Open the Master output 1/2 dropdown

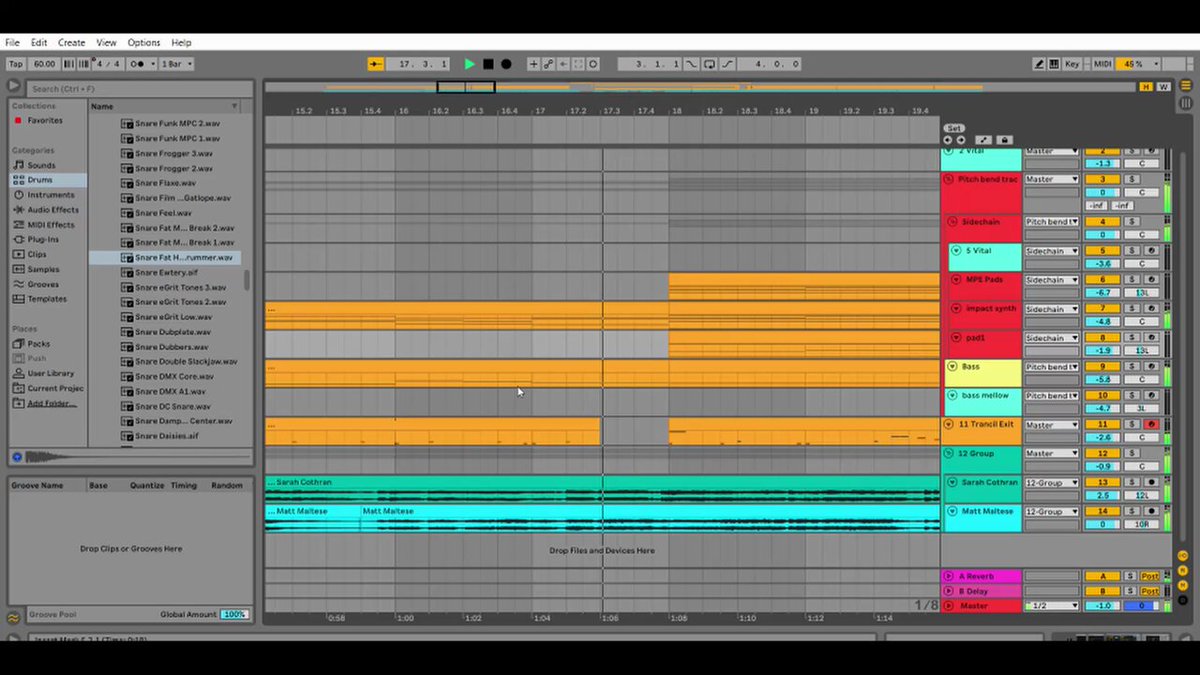coord(1052,606)
